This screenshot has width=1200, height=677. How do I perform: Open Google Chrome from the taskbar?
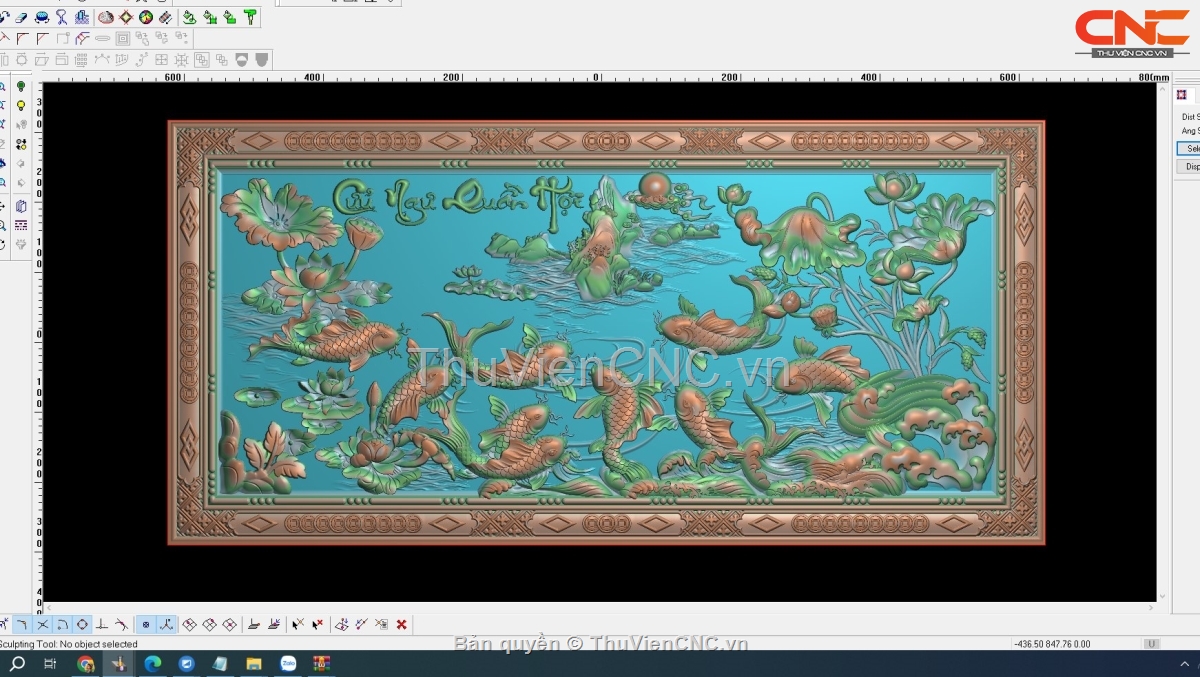(x=86, y=664)
